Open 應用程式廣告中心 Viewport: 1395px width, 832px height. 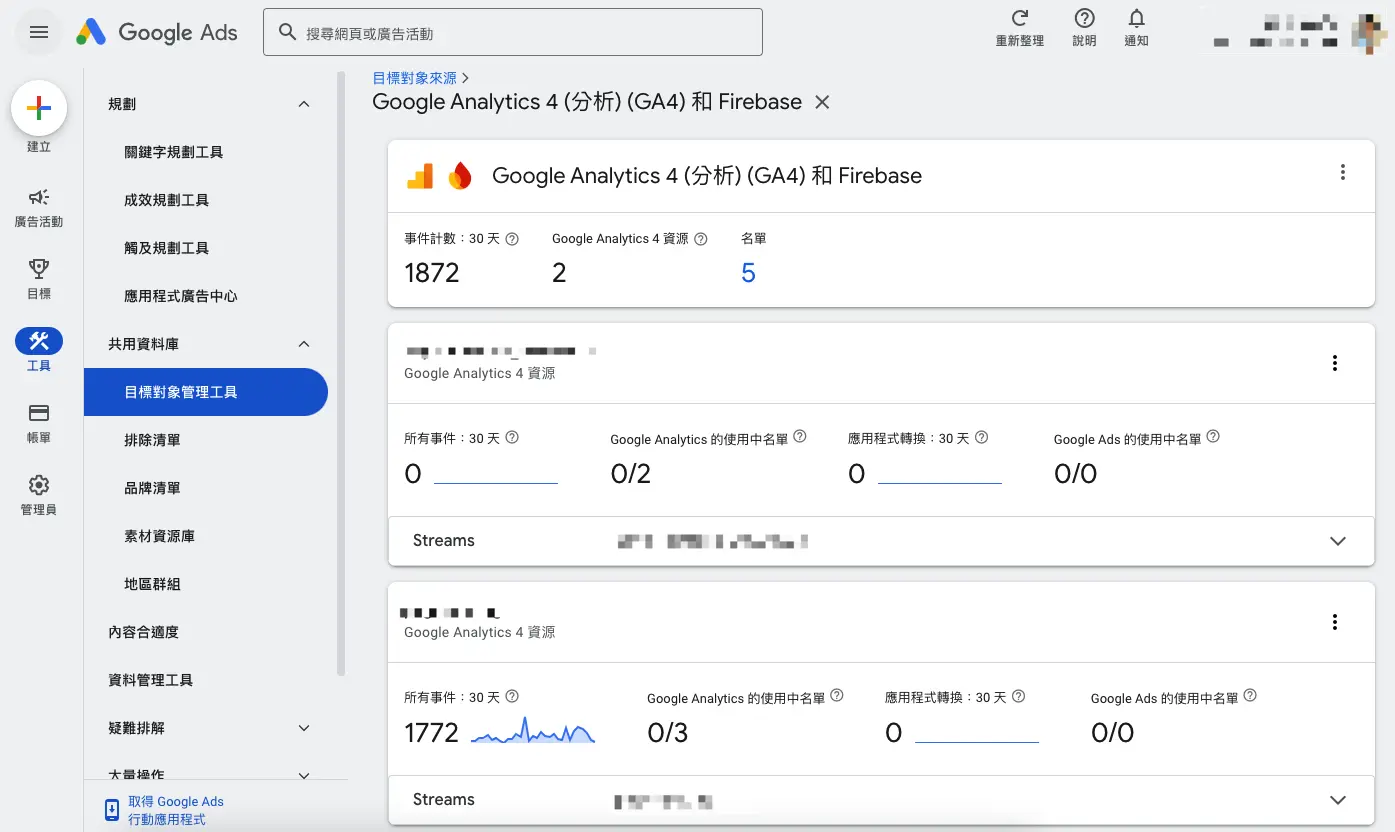[181, 296]
